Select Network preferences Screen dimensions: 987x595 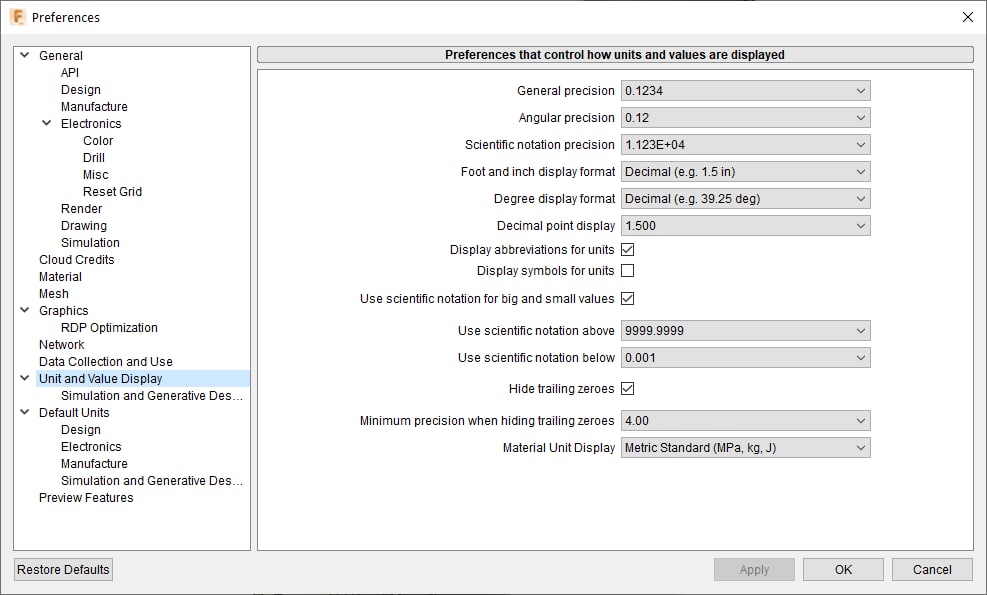pos(62,344)
